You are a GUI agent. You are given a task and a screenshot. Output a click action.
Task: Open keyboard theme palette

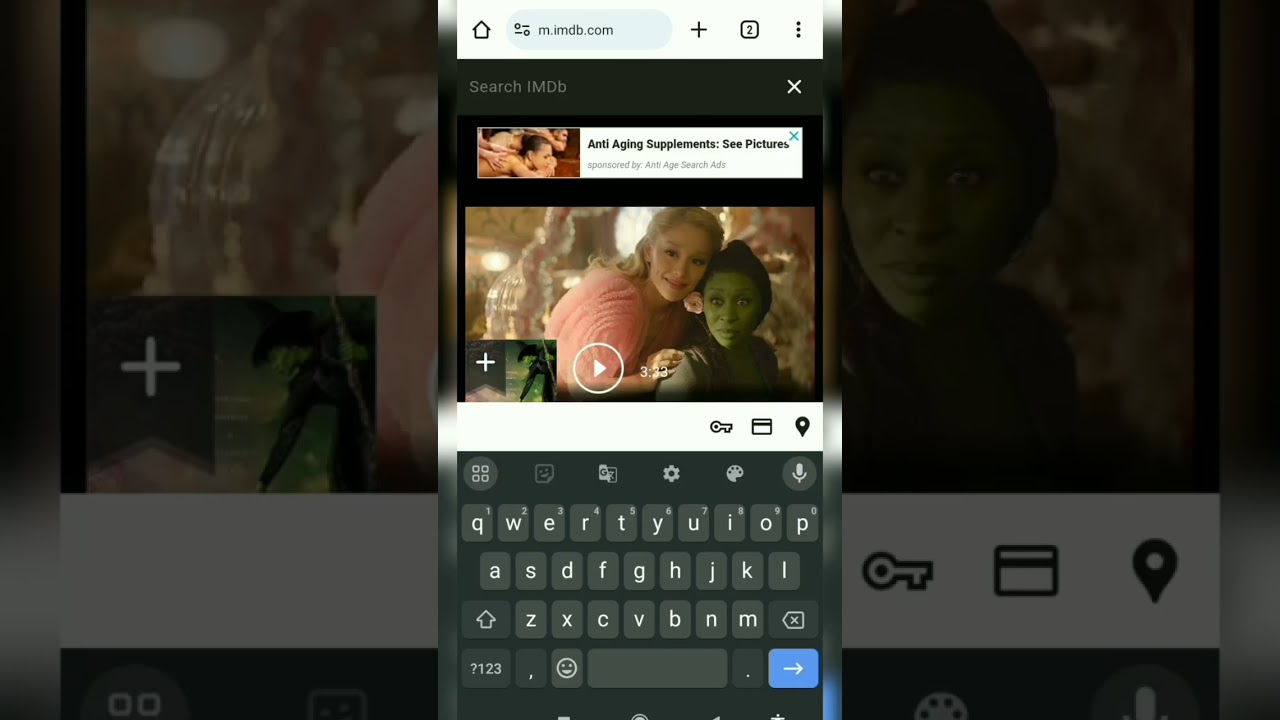735,474
